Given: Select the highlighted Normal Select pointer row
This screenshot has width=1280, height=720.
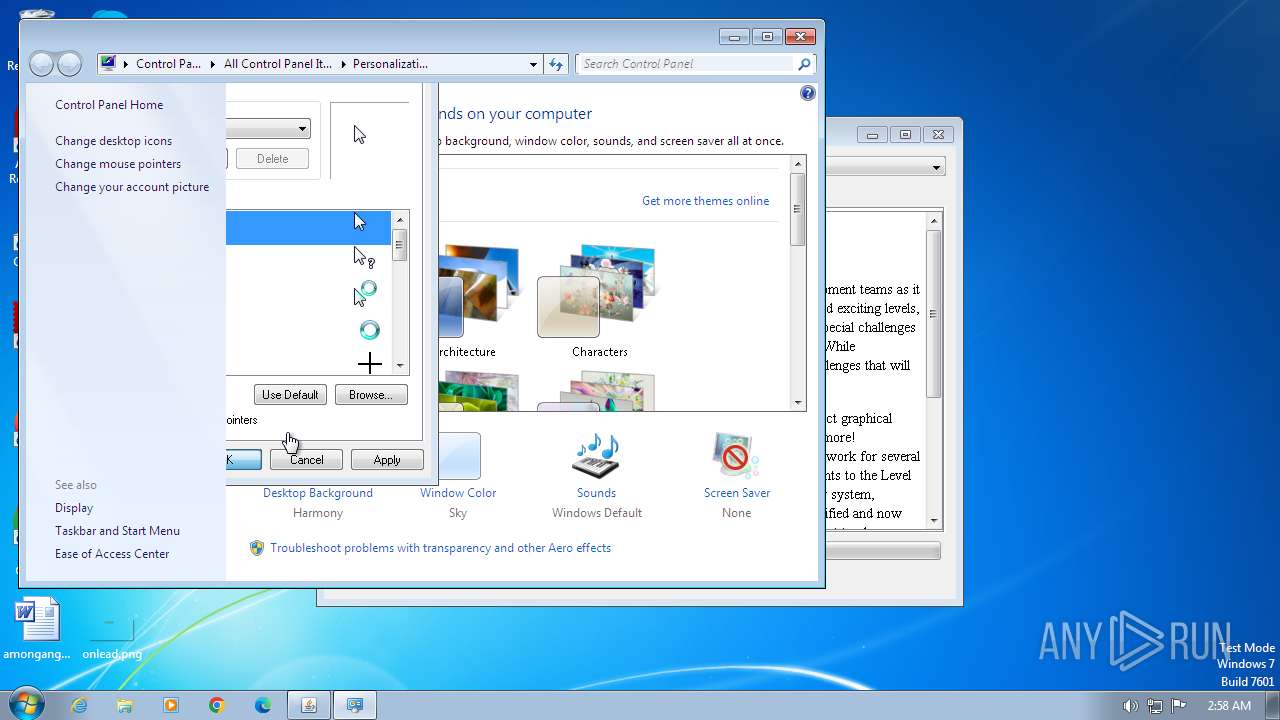Looking at the screenshot, I should (308, 227).
